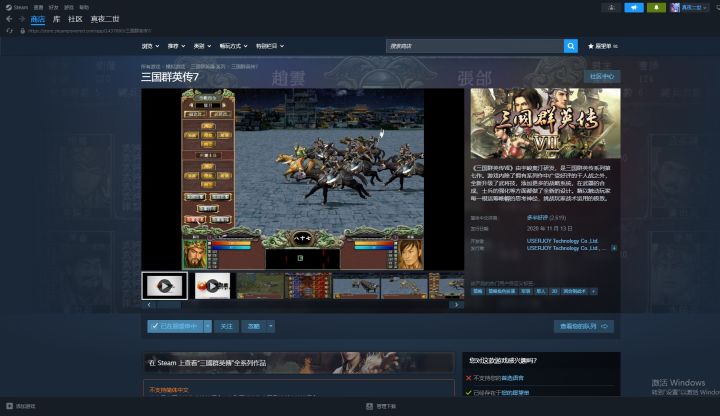This screenshot has width=720, height=416.
Task: Switch to the 社区 community tab
Action: coord(75,19)
